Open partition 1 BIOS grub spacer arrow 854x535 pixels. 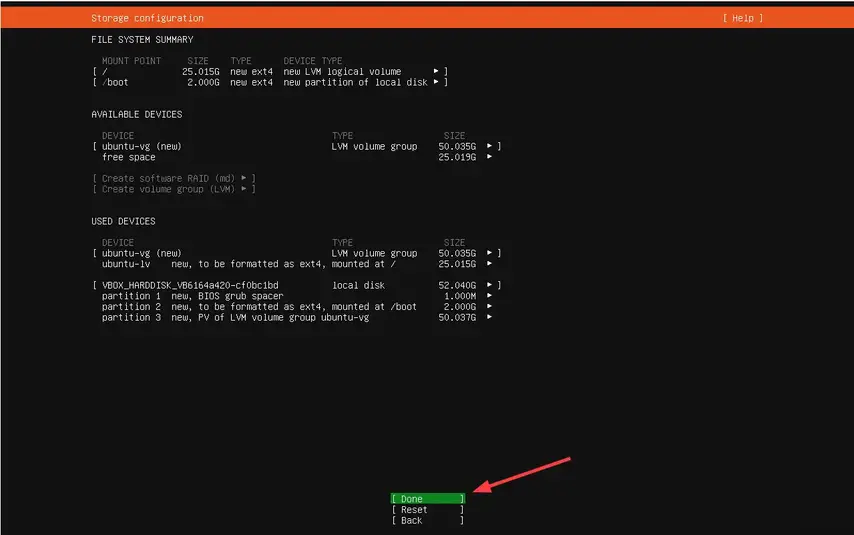coord(489,296)
